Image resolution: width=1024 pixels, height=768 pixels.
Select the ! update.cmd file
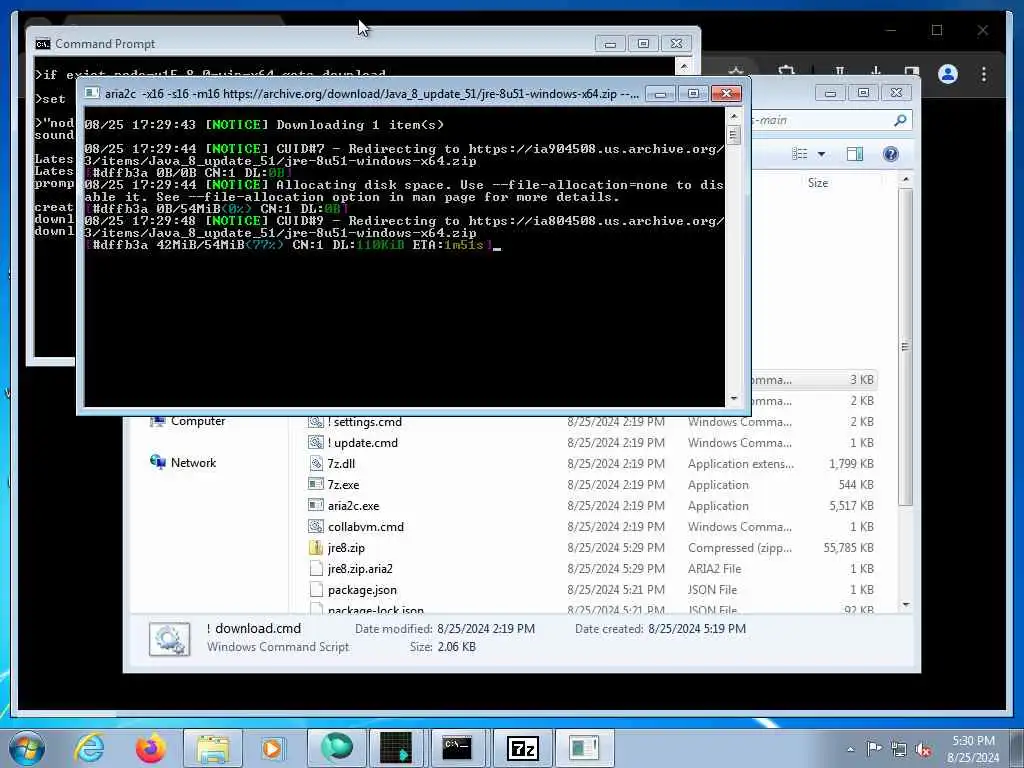click(362, 443)
